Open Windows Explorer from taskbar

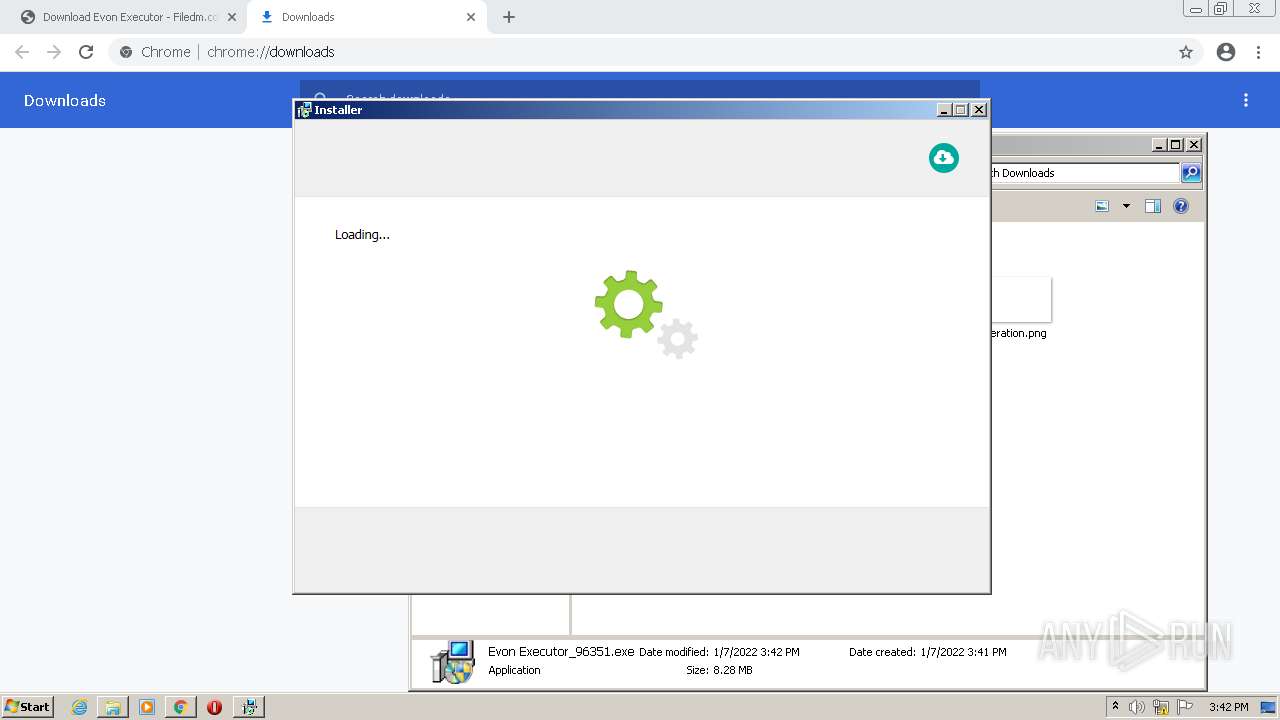coord(113,707)
